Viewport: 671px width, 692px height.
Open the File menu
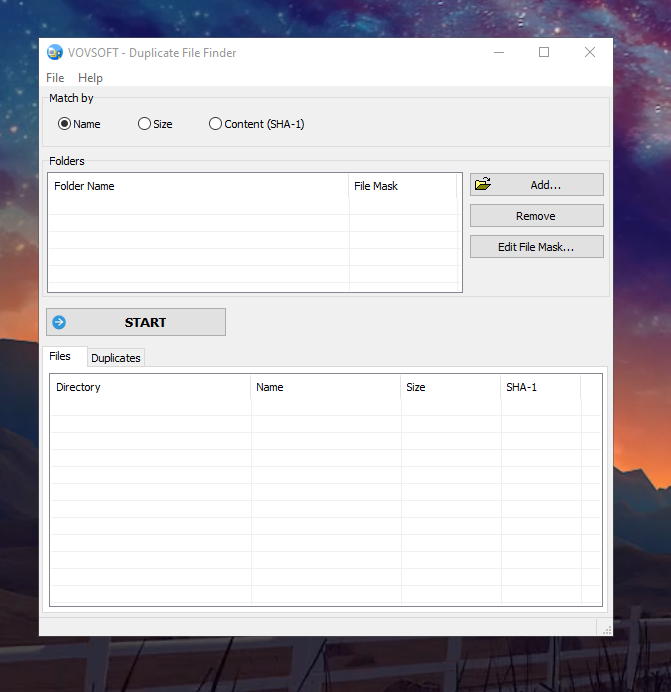click(x=55, y=78)
